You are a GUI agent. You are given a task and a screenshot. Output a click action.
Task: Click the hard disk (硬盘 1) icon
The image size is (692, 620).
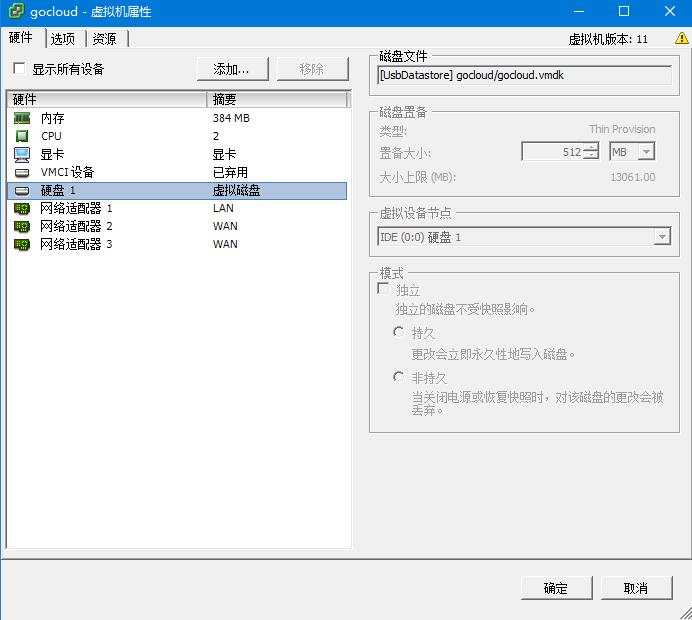[22, 190]
